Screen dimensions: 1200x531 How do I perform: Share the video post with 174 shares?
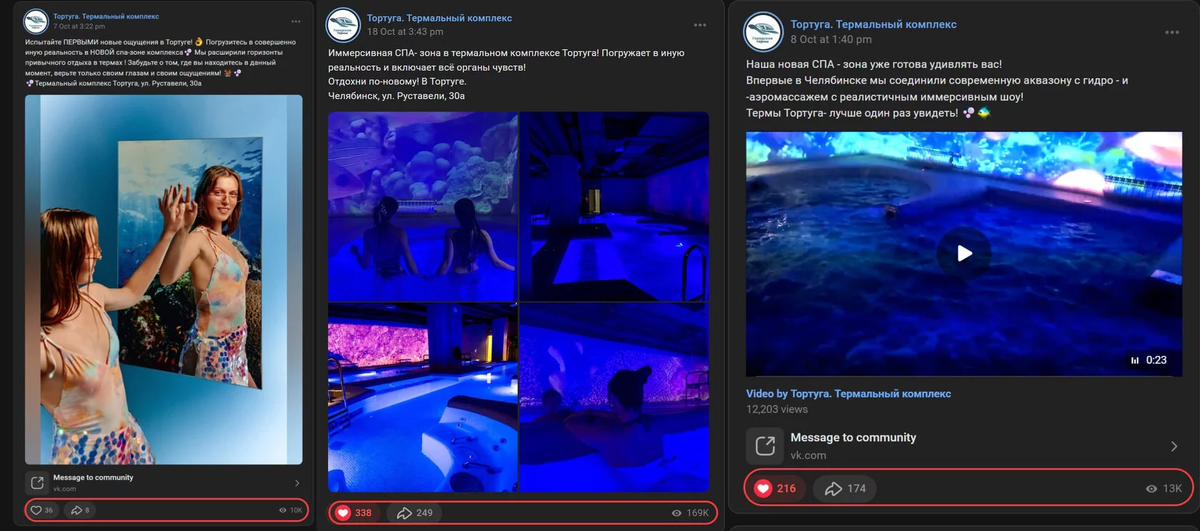click(845, 489)
